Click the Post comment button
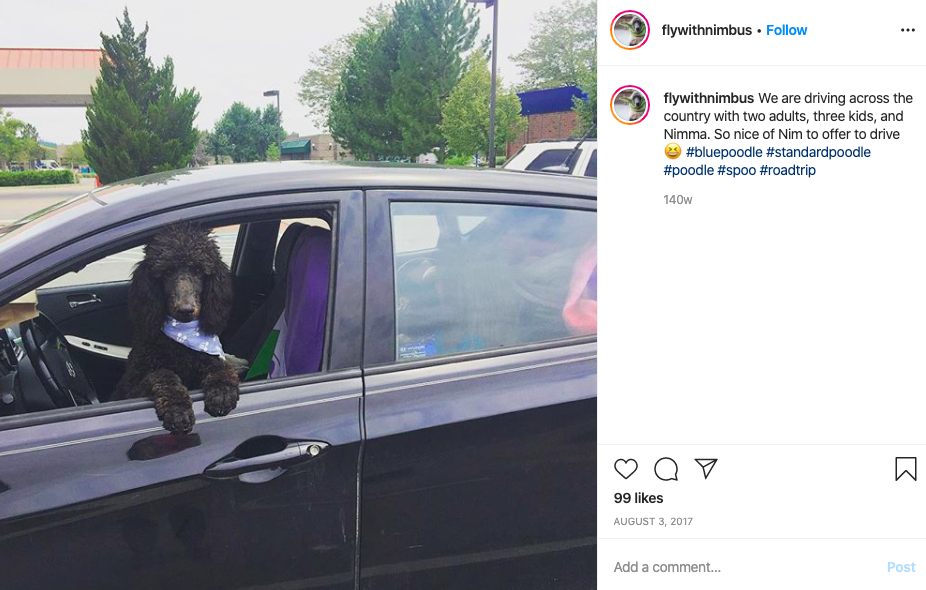This screenshot has width=926, height=590. pos(901,567)
